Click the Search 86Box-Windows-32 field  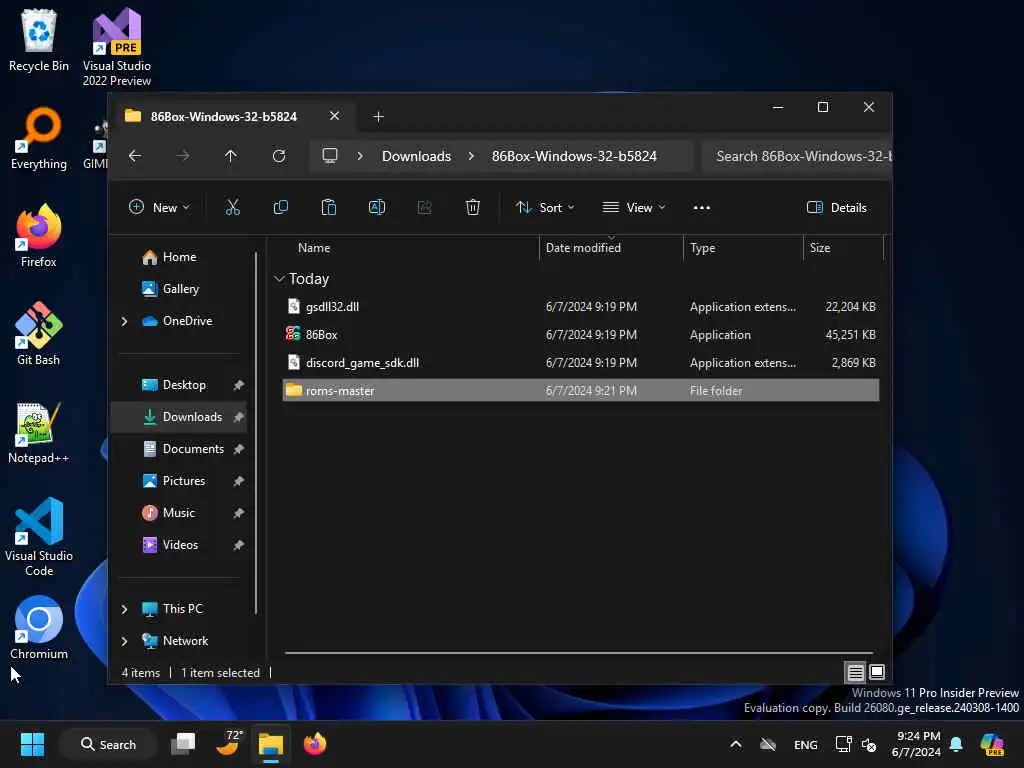point(797,156)
